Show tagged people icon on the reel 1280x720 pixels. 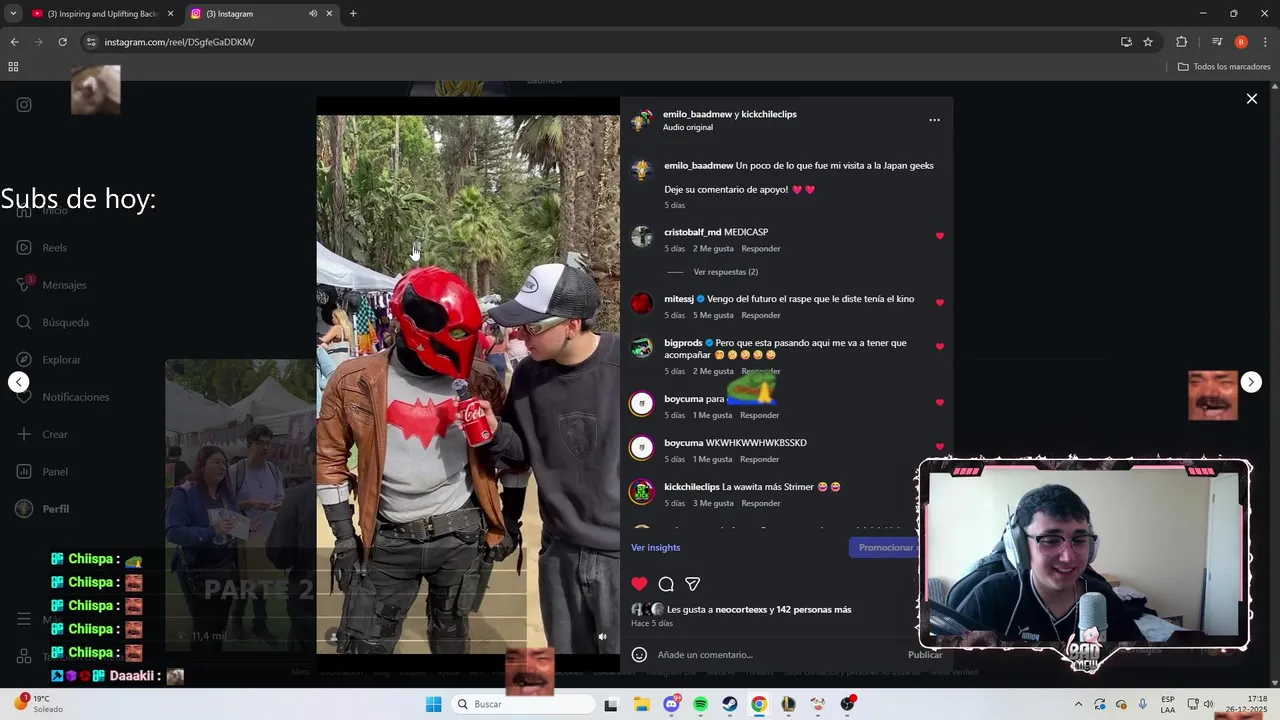pyautogui.click(x=334, y=636)
